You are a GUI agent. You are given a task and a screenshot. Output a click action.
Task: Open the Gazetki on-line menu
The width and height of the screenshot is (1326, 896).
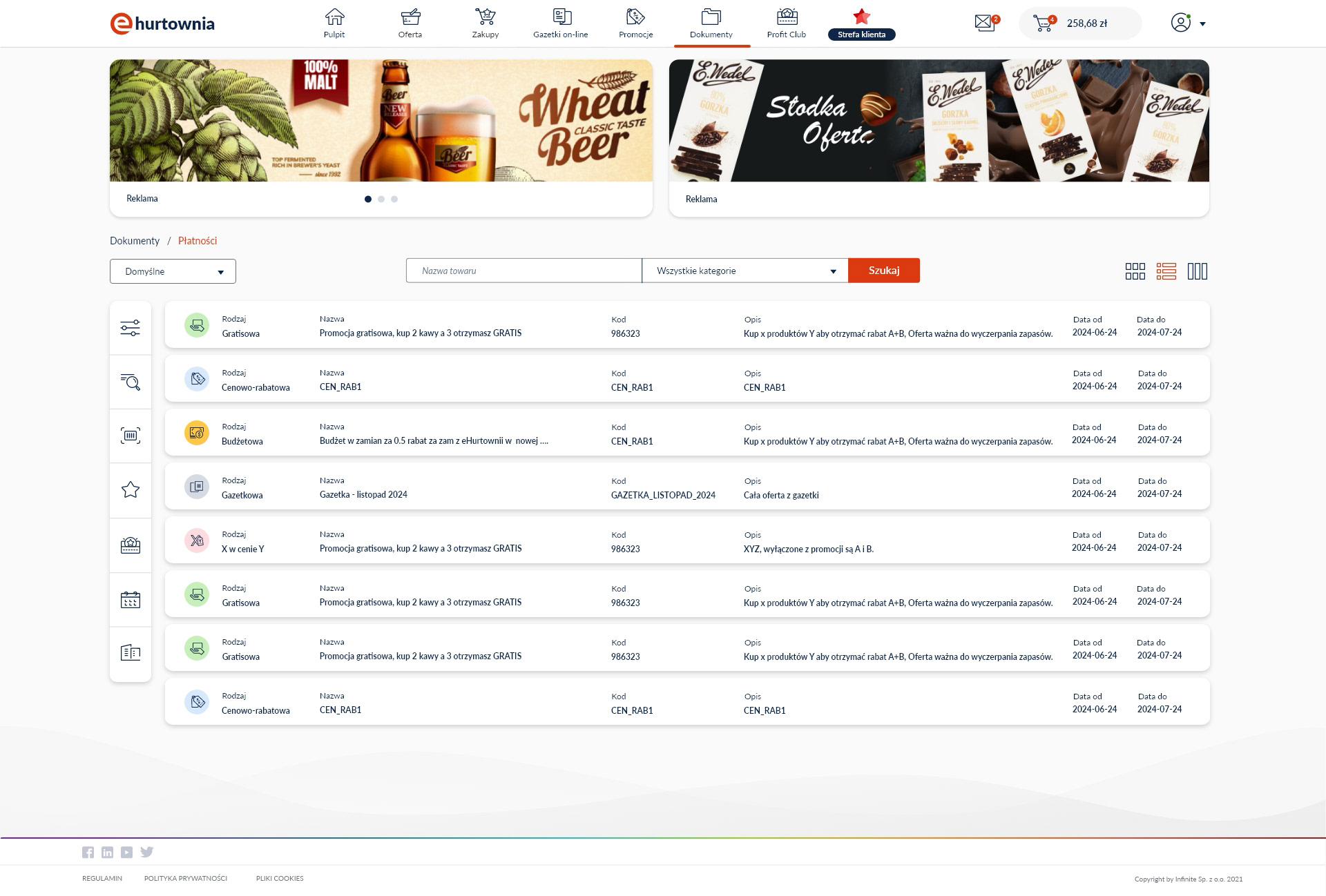click(x=560, y=23)
